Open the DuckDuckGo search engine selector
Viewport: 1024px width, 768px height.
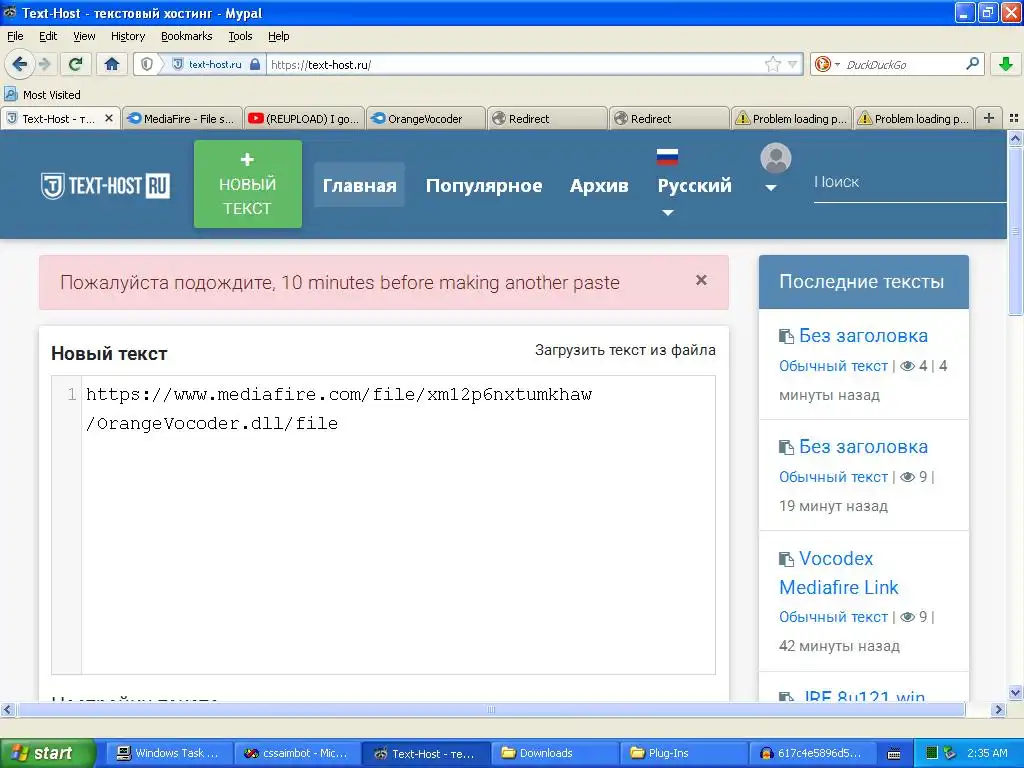tap(826, 64)
